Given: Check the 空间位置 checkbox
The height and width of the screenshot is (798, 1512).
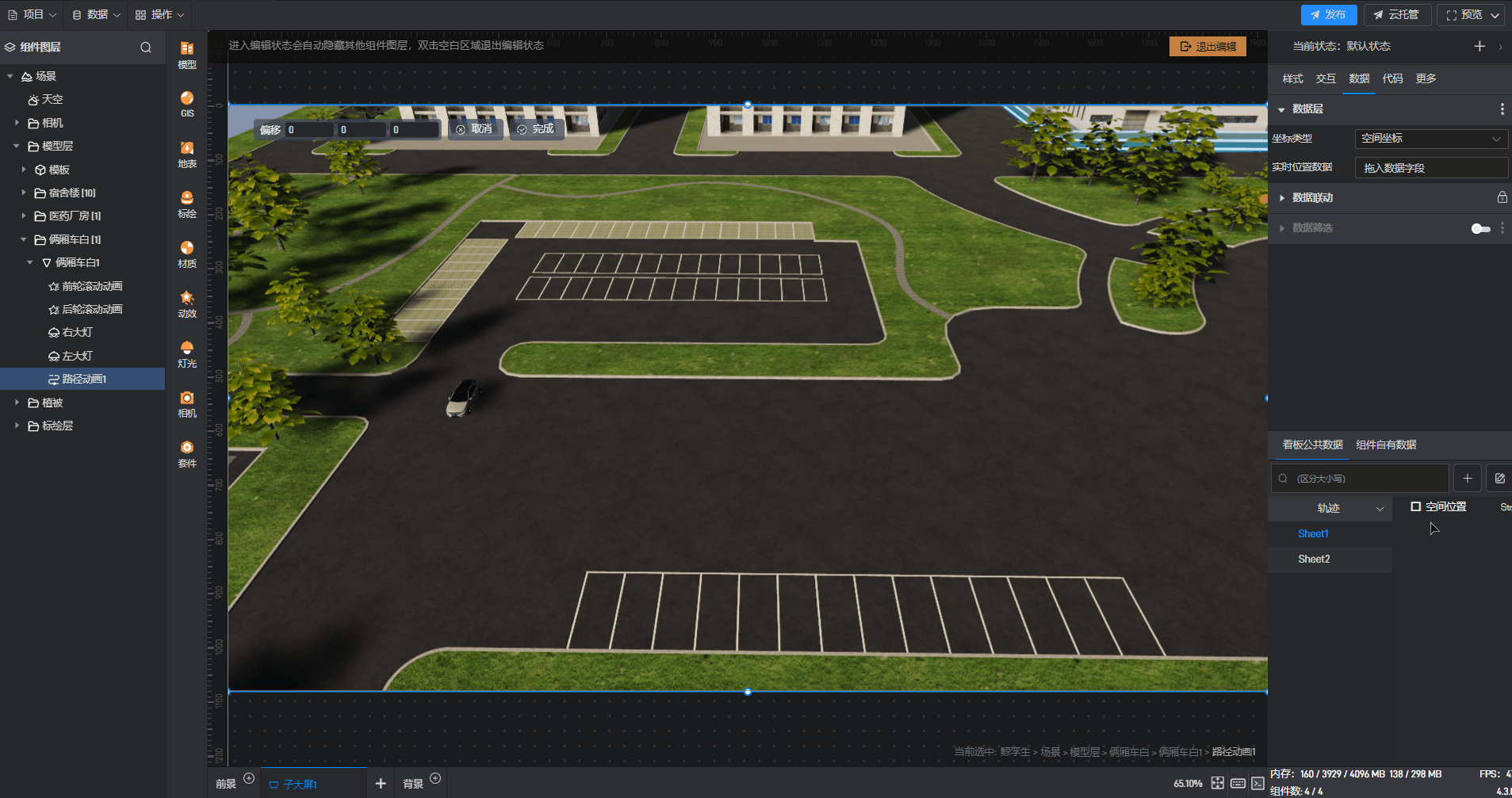Looking at the screenshot, I should [x=1416, y=506].
